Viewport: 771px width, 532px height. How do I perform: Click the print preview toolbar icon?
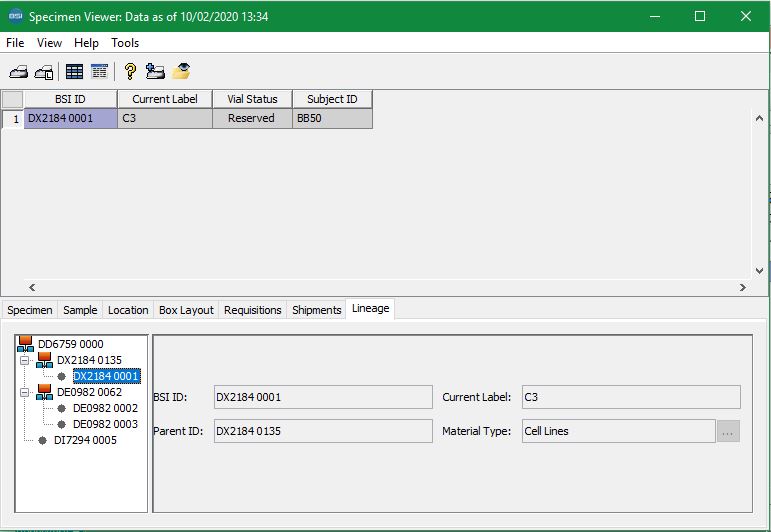click(44, 72)
